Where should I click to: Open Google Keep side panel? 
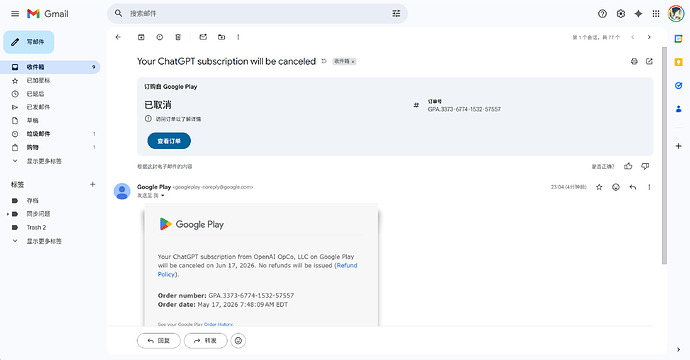click(x=678, y=62)
